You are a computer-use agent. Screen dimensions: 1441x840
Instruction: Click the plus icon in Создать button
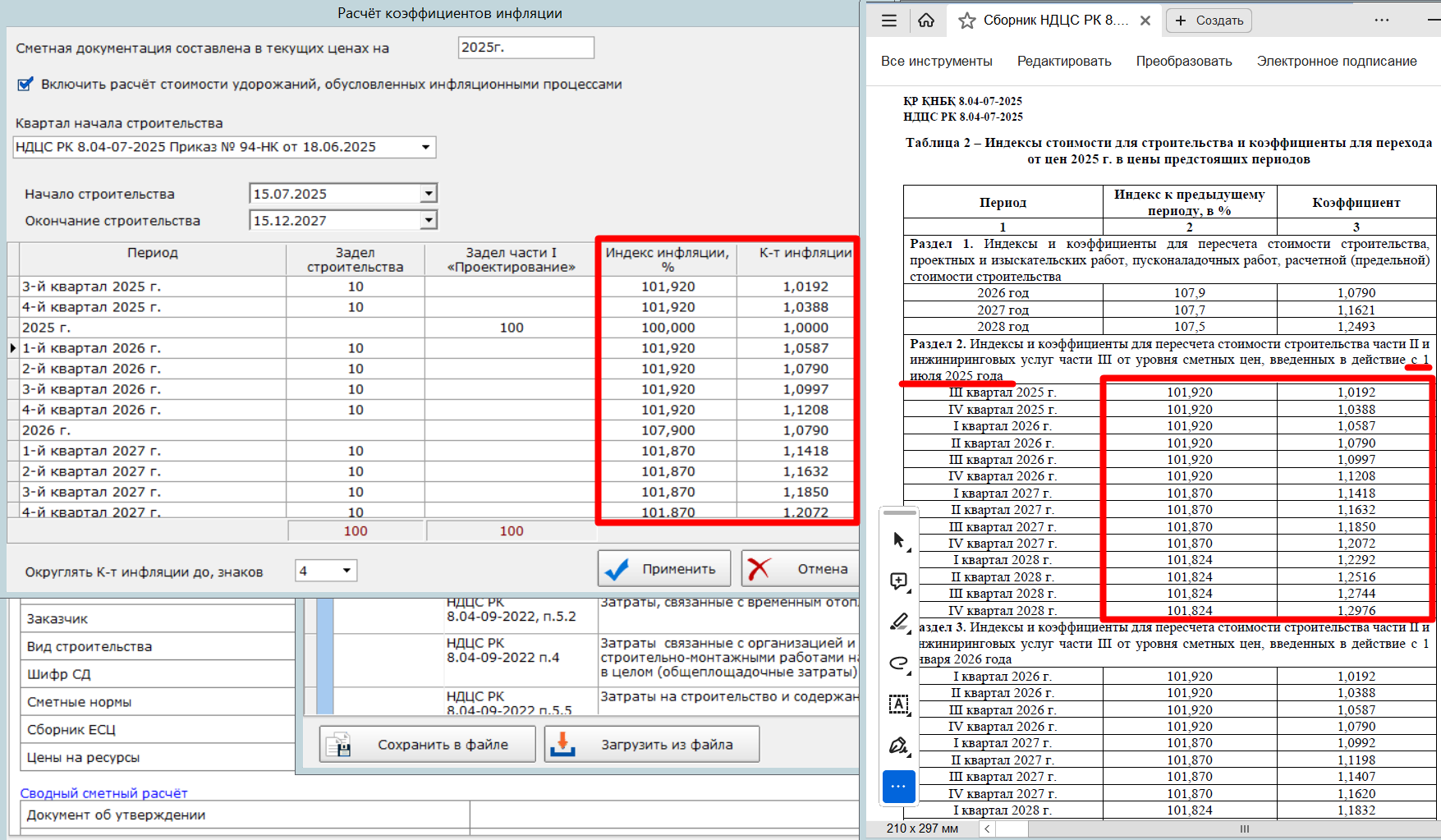[x=1181, y=21]
